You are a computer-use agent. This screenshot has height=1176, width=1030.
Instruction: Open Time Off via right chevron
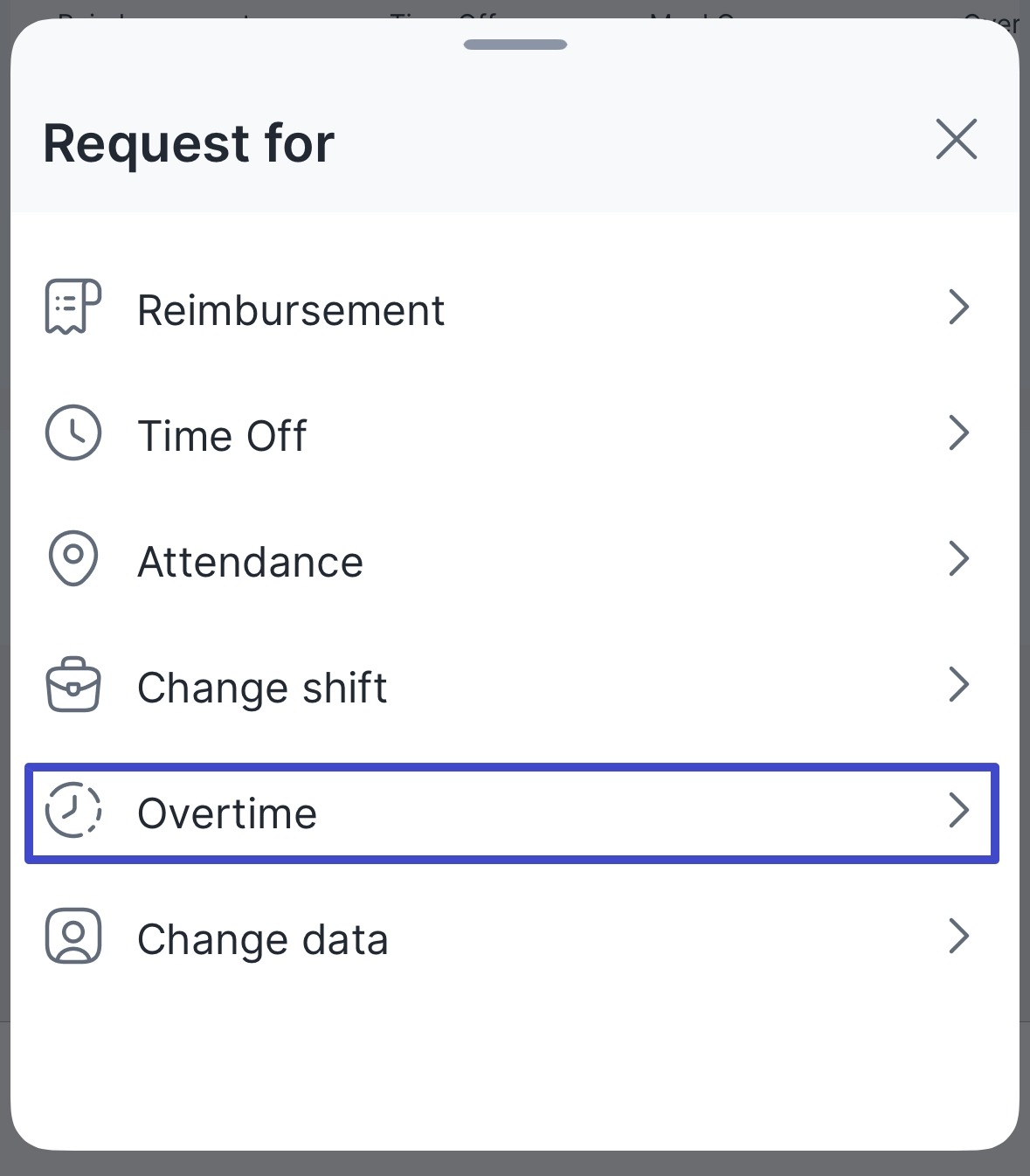[959, 433]
